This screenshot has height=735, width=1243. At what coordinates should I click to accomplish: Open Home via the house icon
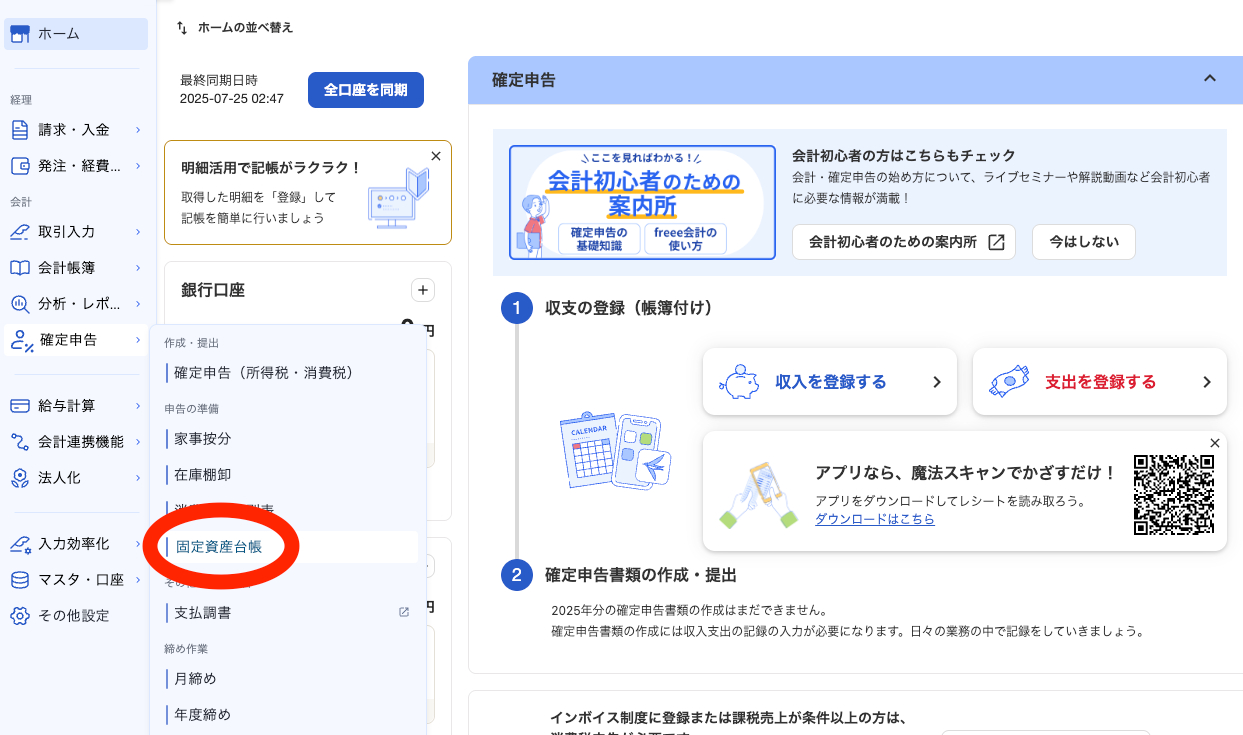(x=21, y=33)
